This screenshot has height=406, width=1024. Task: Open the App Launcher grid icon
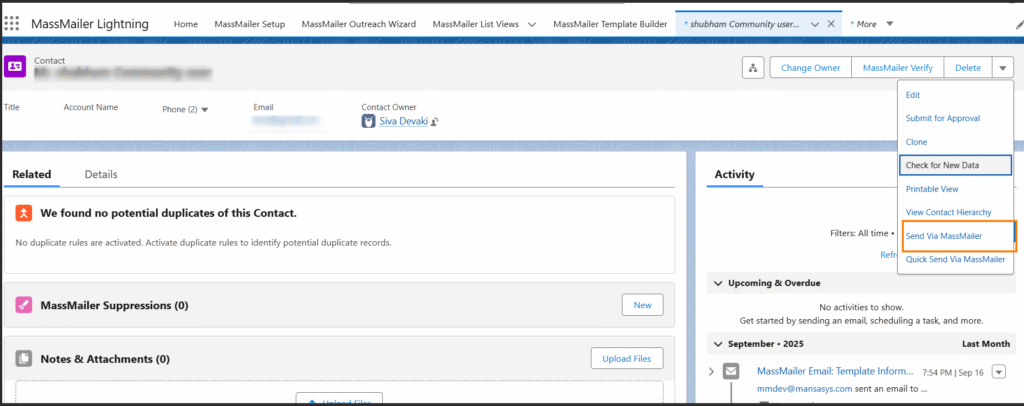pyautogui.click(x=14, y=24)
